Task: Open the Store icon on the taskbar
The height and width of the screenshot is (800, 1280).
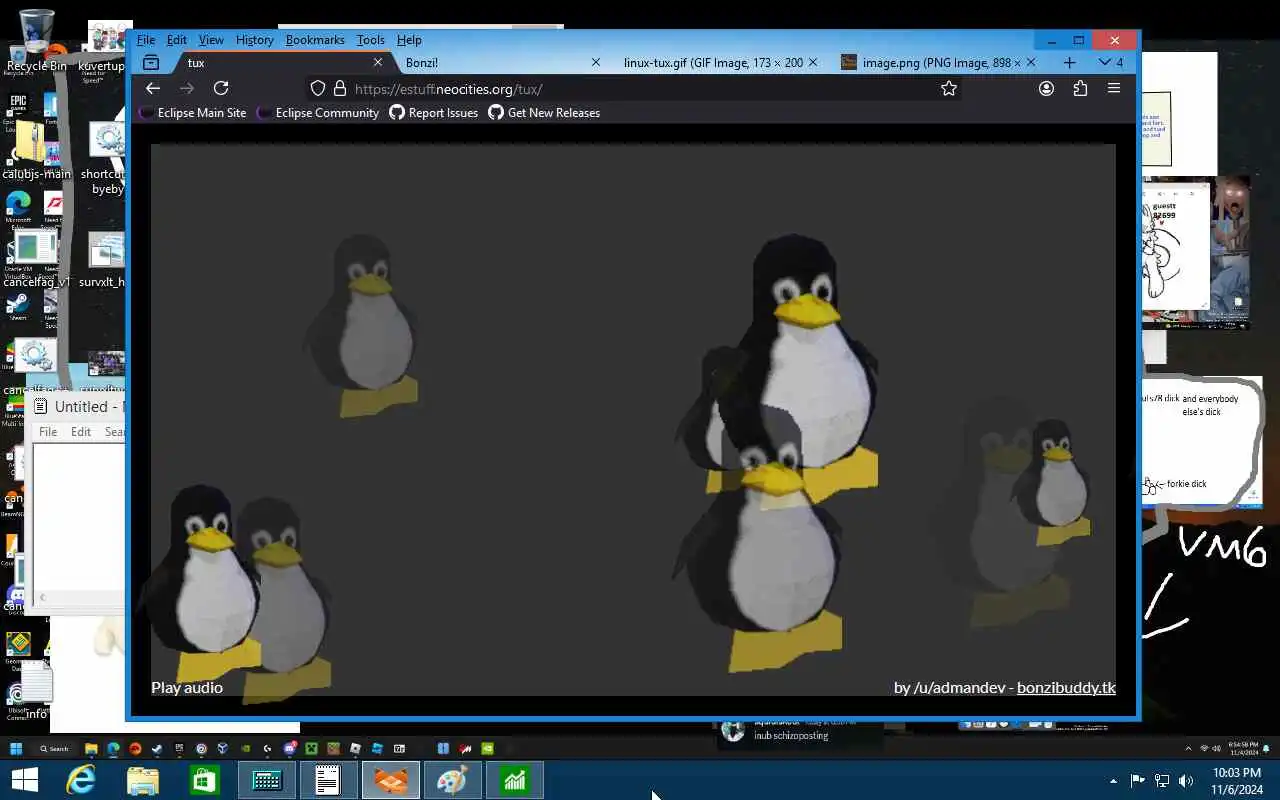Action: click(205, 780)
